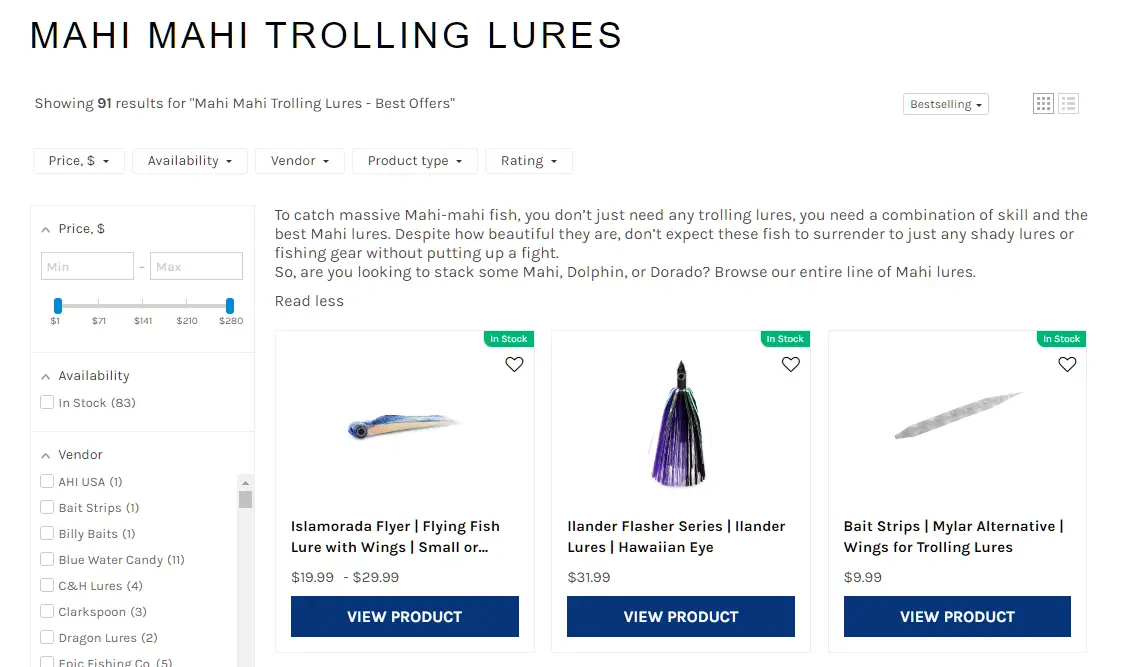The width and height of the screenshot is (1125, 667).
Task: Tick the AHI USA vendor checkbox
Action: pyautogui.click(x=47, y=482)
